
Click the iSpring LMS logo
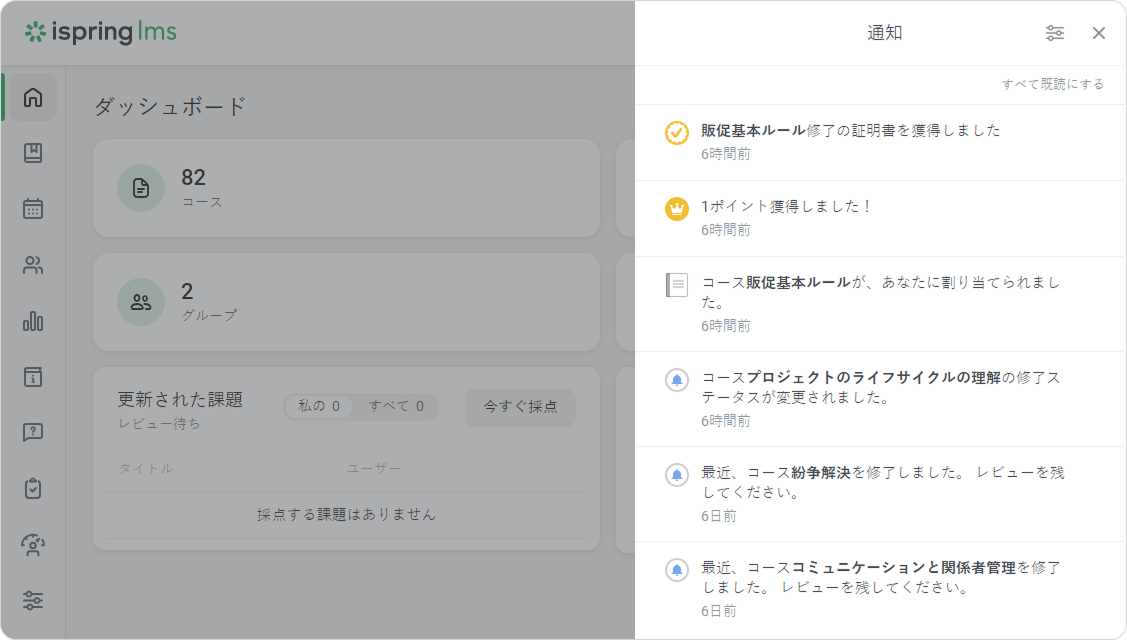pyautogui.click(x=101, y=32)
